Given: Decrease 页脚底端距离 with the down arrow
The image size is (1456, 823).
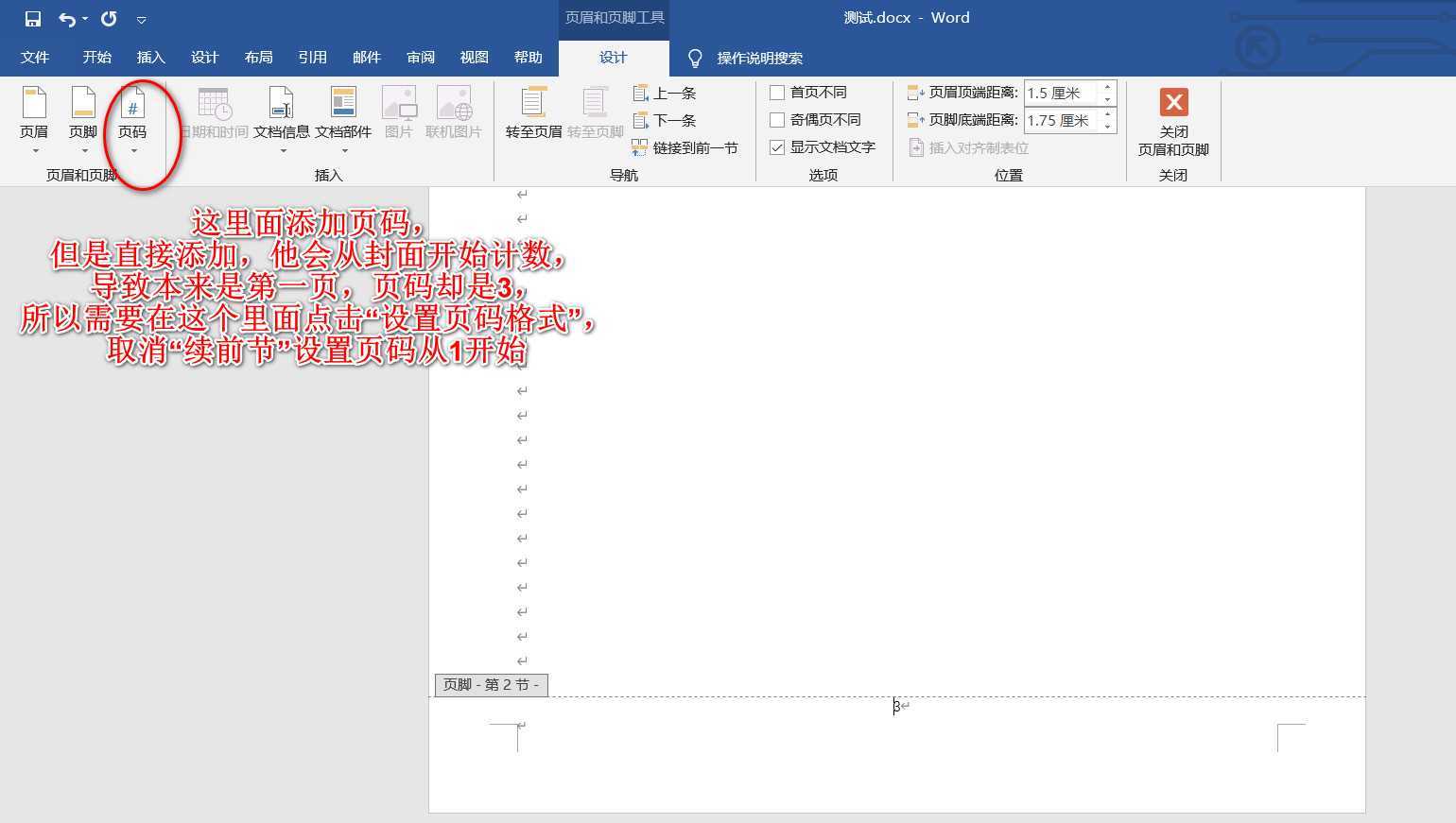Looking at the screenshot, I should 1108,127.
